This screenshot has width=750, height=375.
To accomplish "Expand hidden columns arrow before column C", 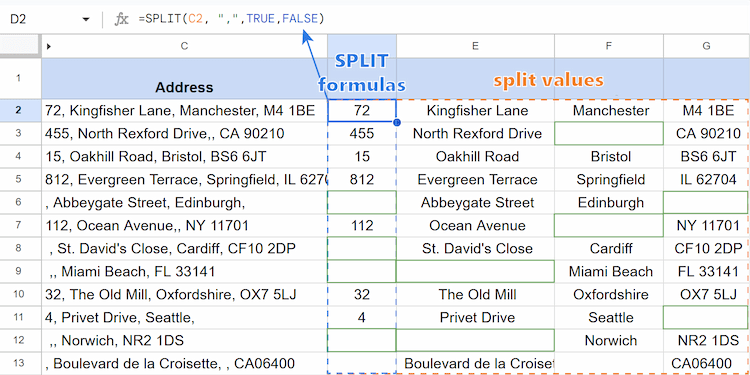I will pos(49,46).
